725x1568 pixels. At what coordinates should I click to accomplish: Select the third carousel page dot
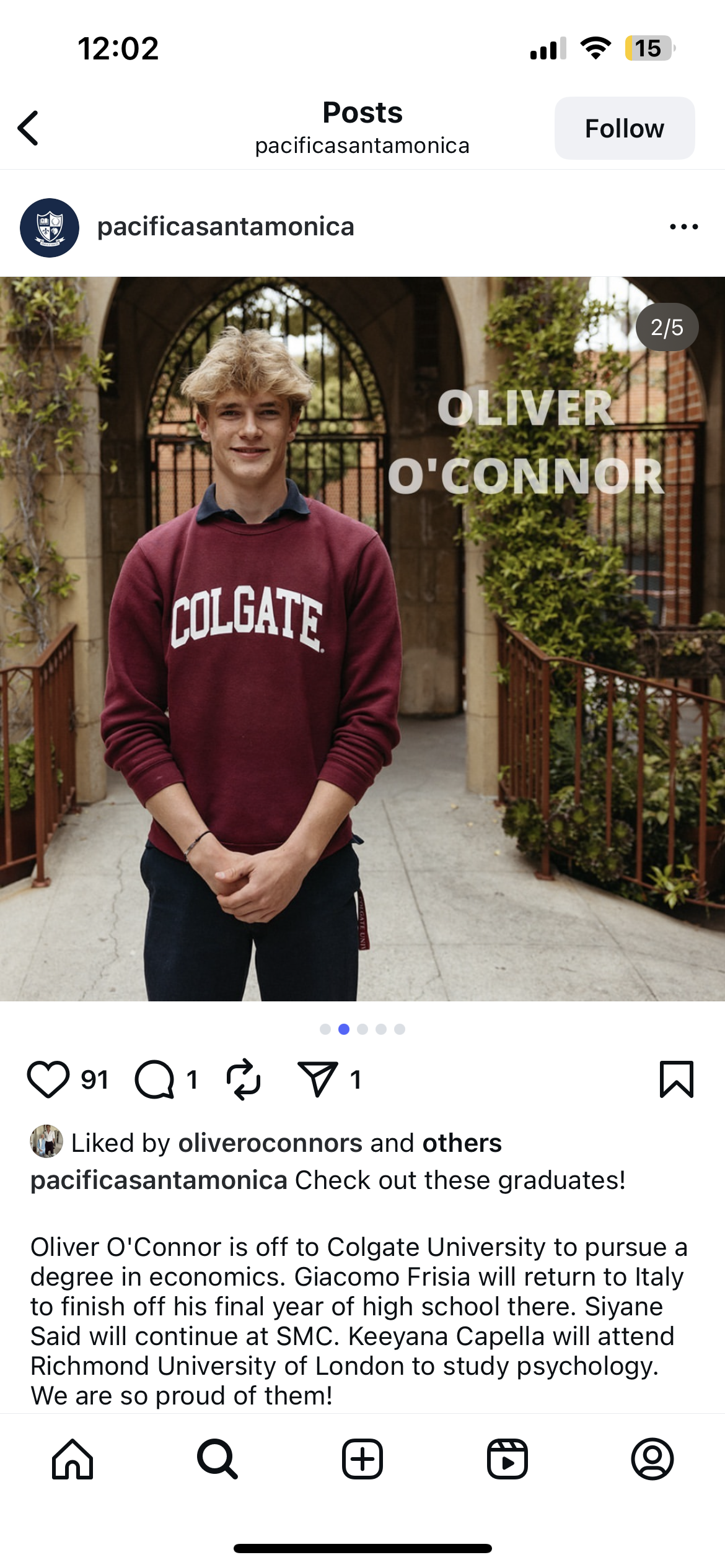pyautogui.click(x=362, y=1029)
